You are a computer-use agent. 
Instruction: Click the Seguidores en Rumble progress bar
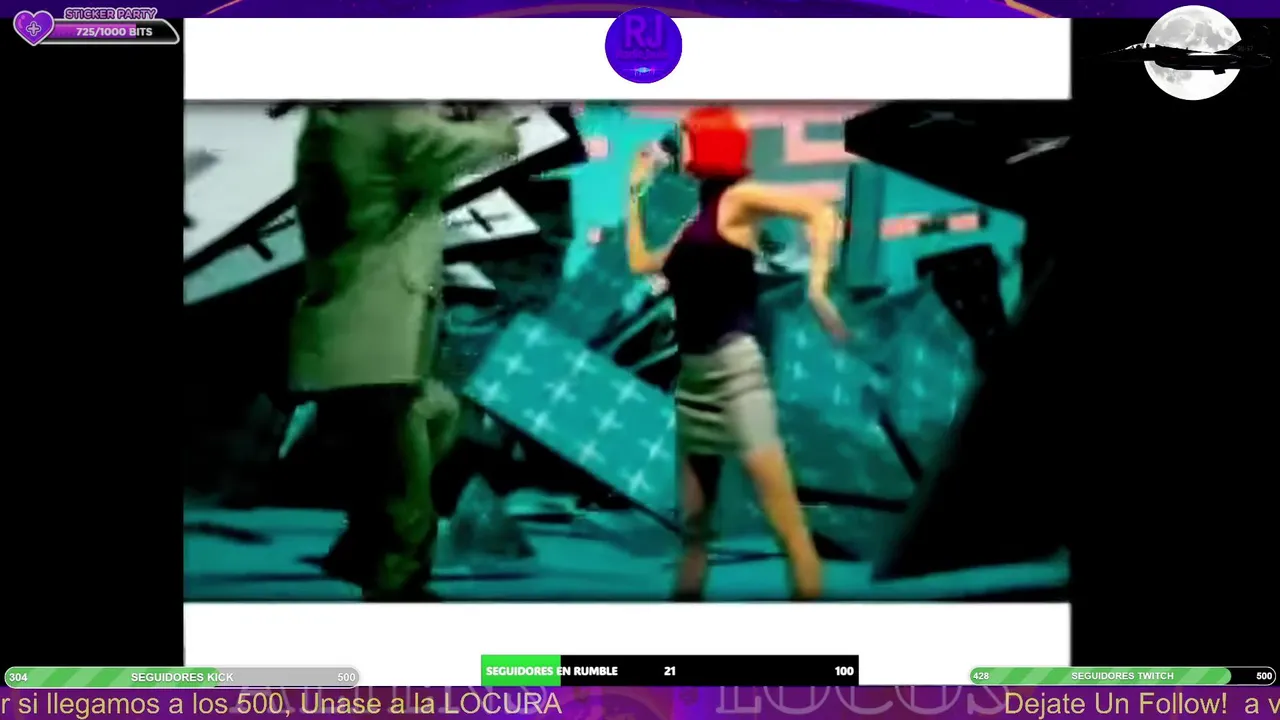point(669,671)
